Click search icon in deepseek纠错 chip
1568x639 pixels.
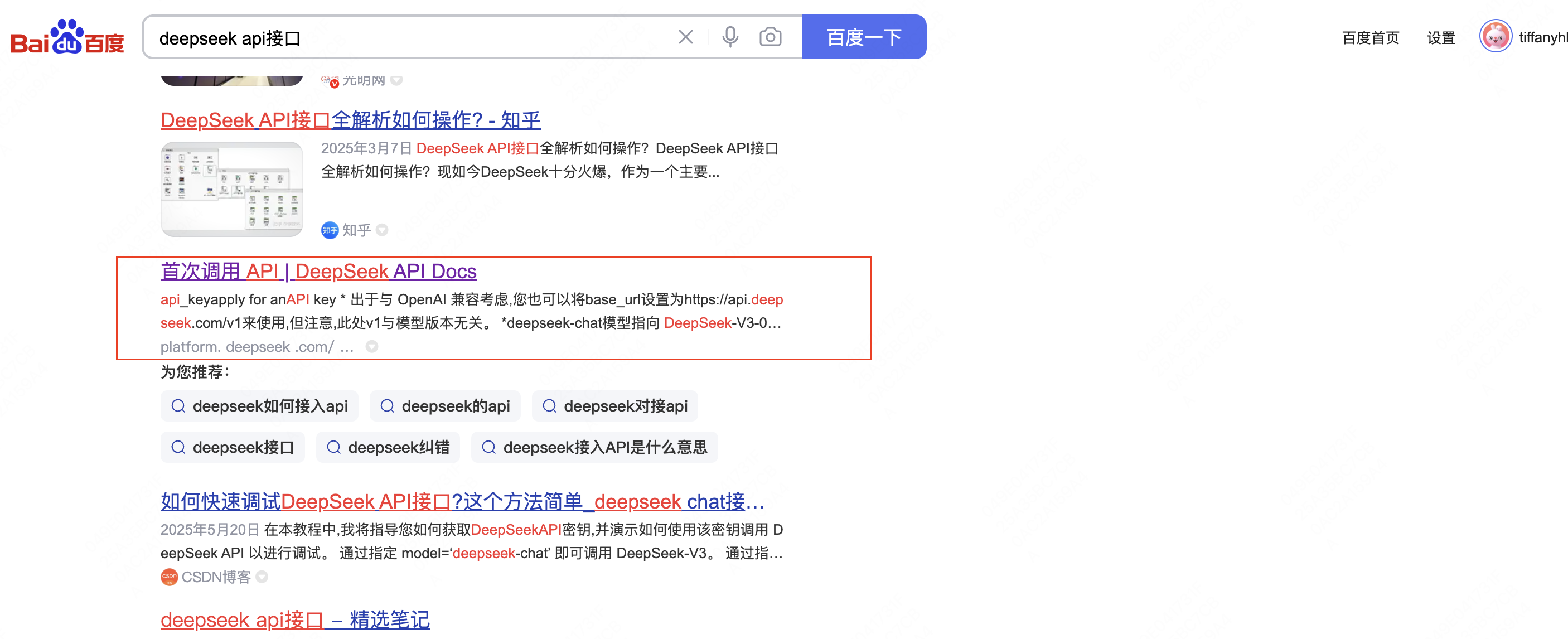click(x=333, y=447)
